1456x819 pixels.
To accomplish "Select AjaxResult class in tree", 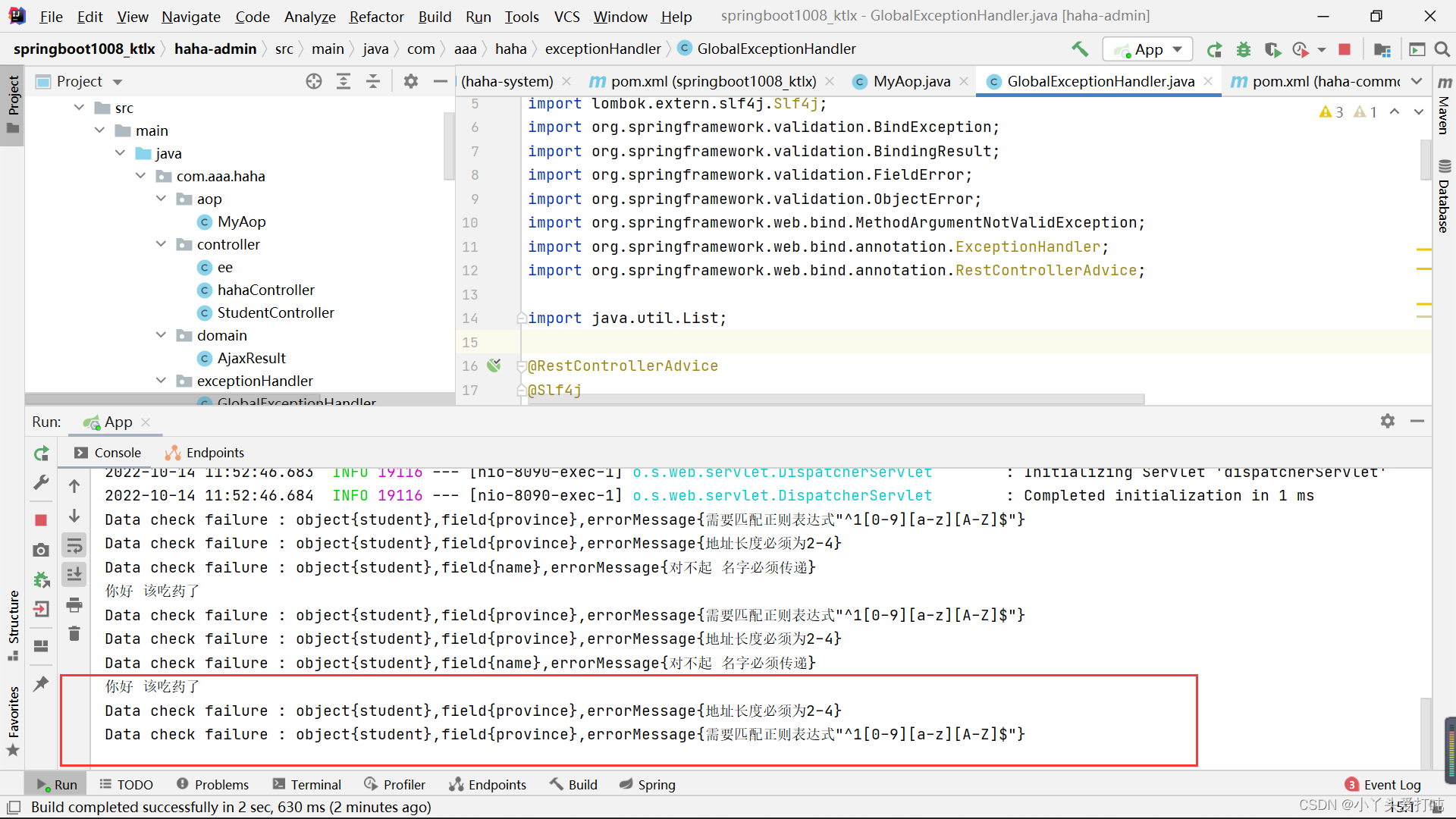I will 251,358.
